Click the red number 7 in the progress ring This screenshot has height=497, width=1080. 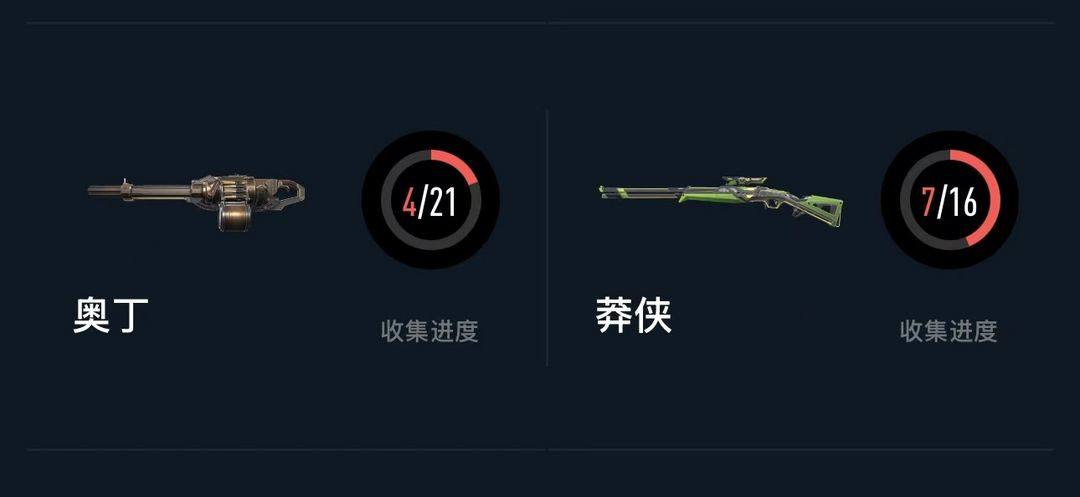click(x=928, y=202)
